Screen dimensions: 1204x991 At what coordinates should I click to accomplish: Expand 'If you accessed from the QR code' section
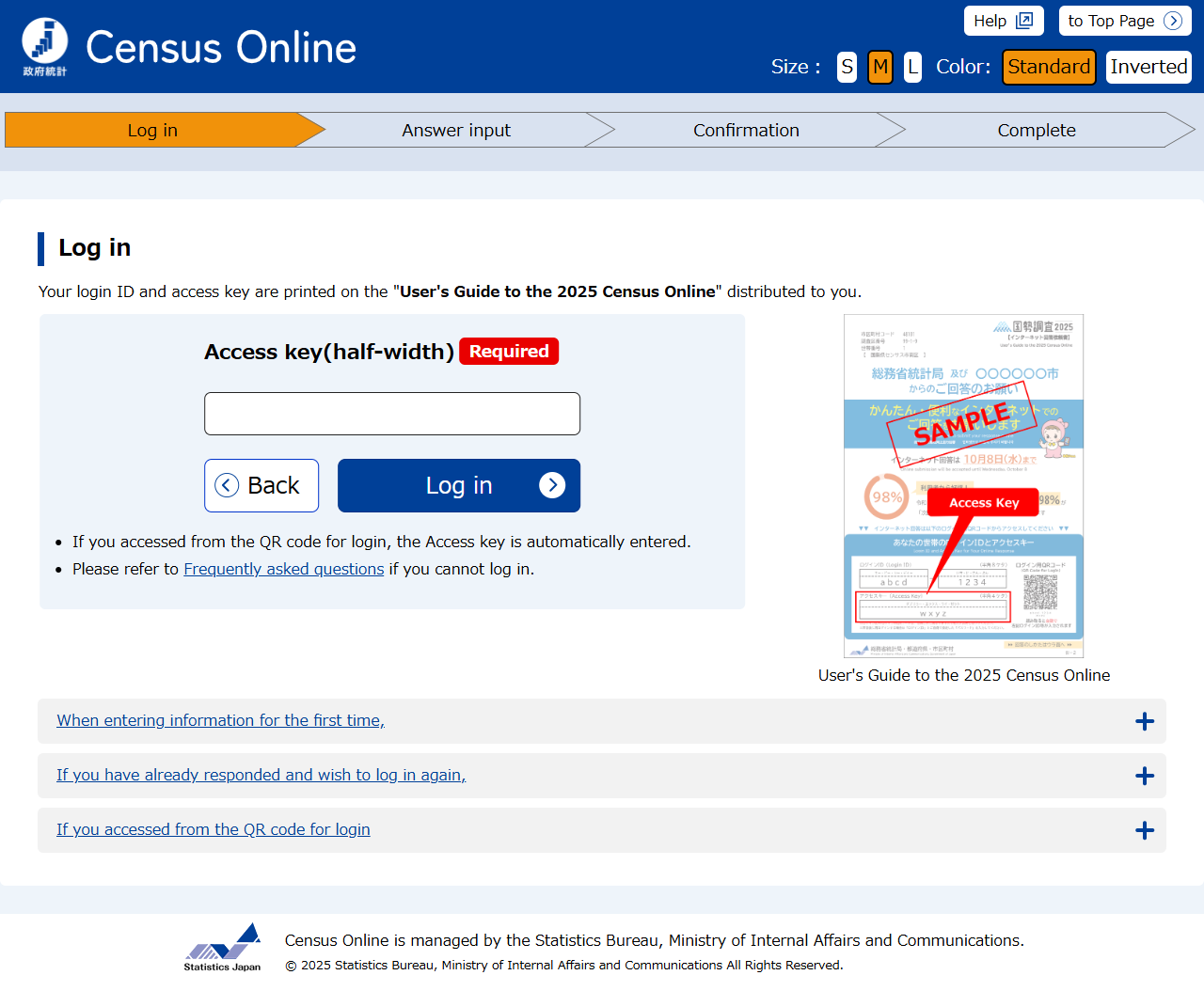click(x=213, y=829)
